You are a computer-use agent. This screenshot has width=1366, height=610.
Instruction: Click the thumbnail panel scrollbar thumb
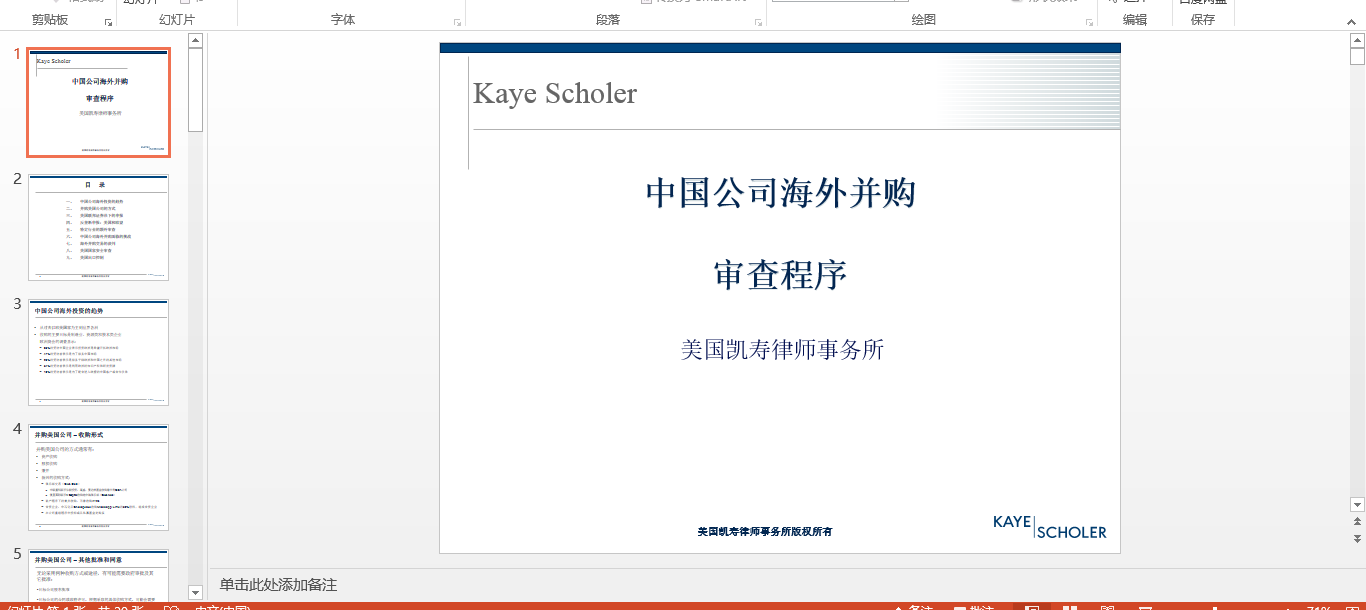point(195,90)
